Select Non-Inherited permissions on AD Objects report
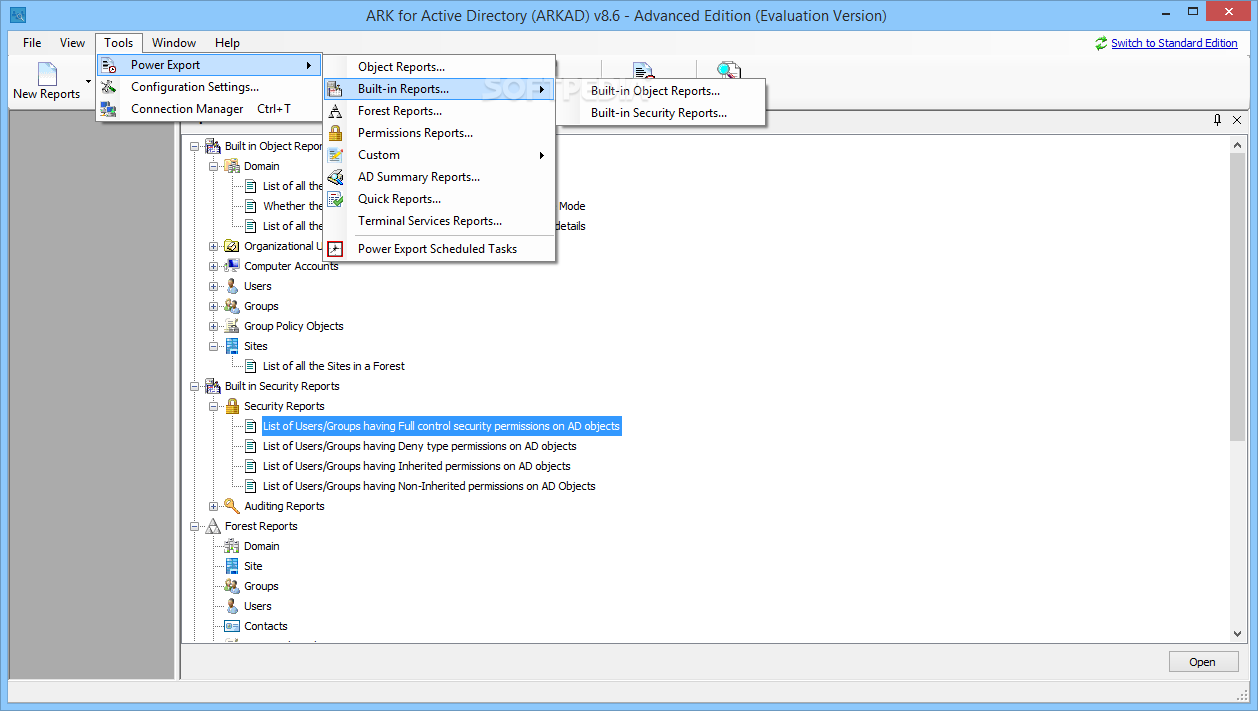The width and height of the screenshot is (1258, 711). pos(429,486)
